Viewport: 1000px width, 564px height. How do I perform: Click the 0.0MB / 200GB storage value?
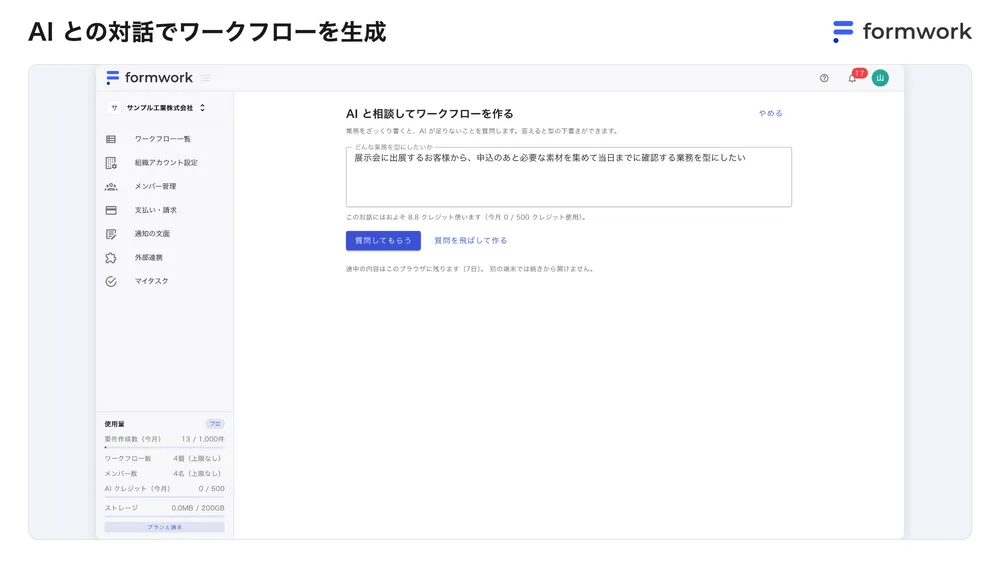[x=198, y=508]
